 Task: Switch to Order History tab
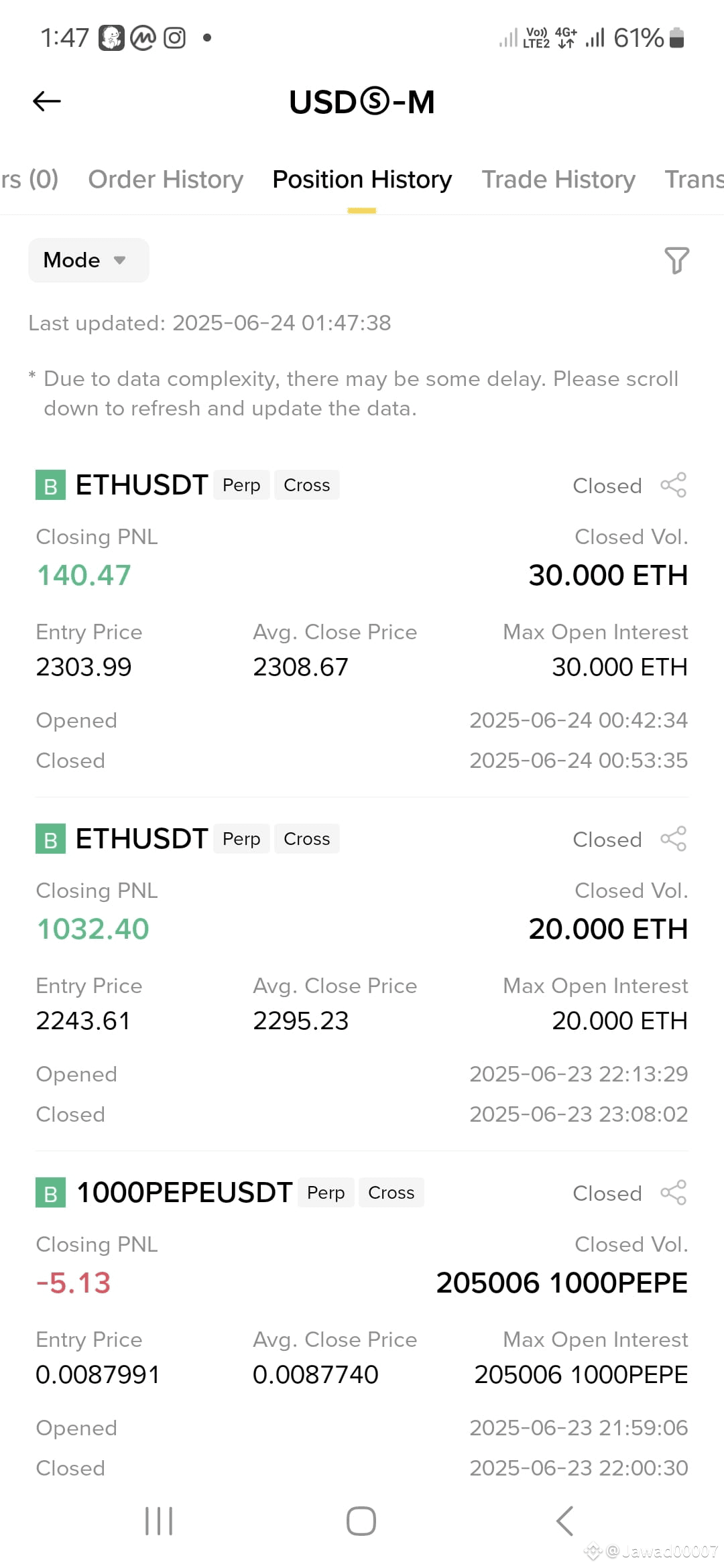(x=166, y=180)
